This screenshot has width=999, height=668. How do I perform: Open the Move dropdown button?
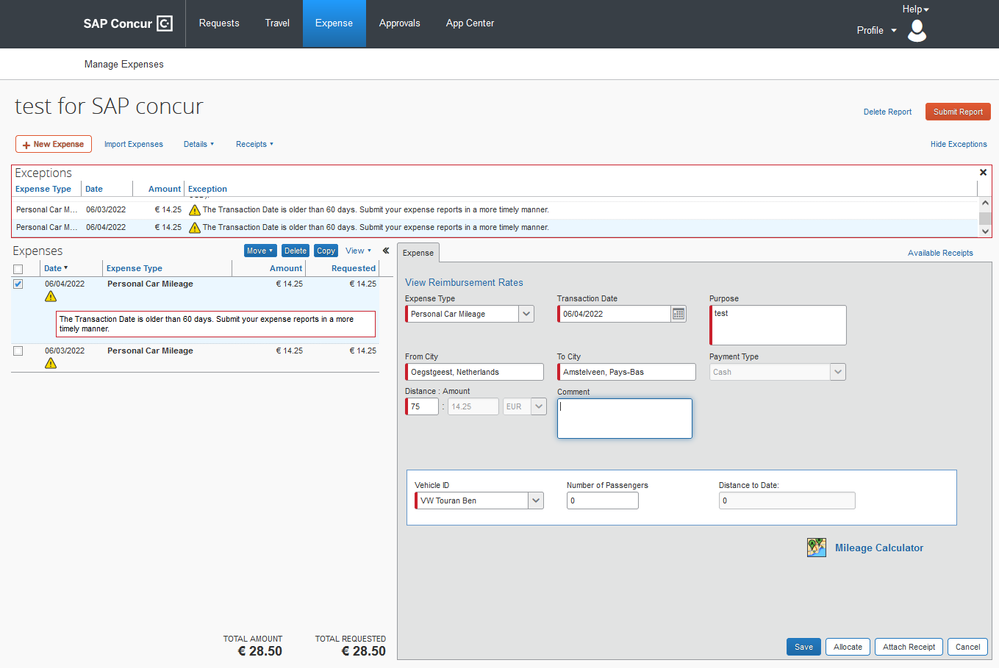260,251
